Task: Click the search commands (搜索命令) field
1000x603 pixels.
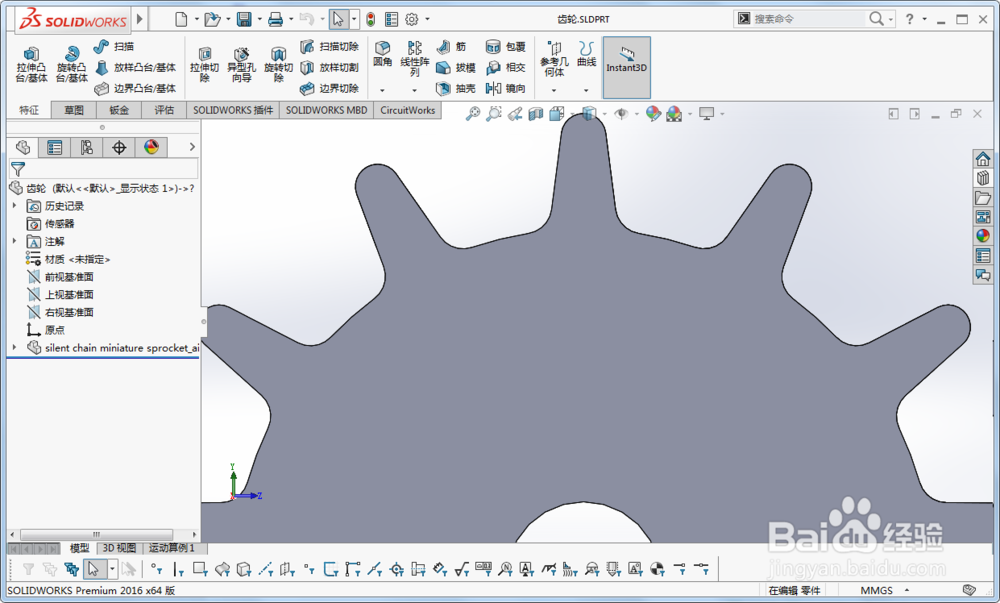Action: click(809, 19)
